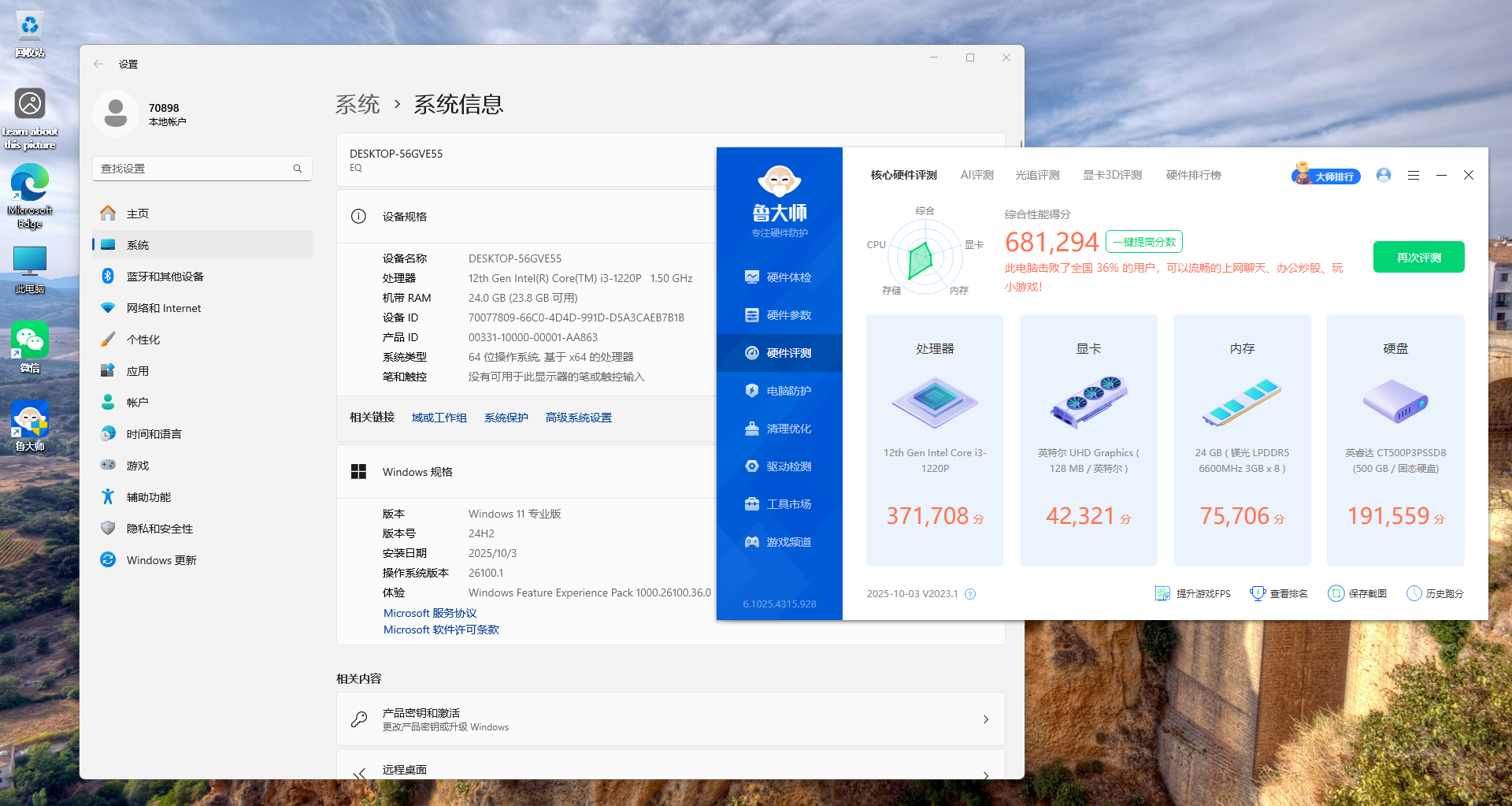
Task: Open the 硬件体检 section in 鲁大师
Action: point(779,277)
